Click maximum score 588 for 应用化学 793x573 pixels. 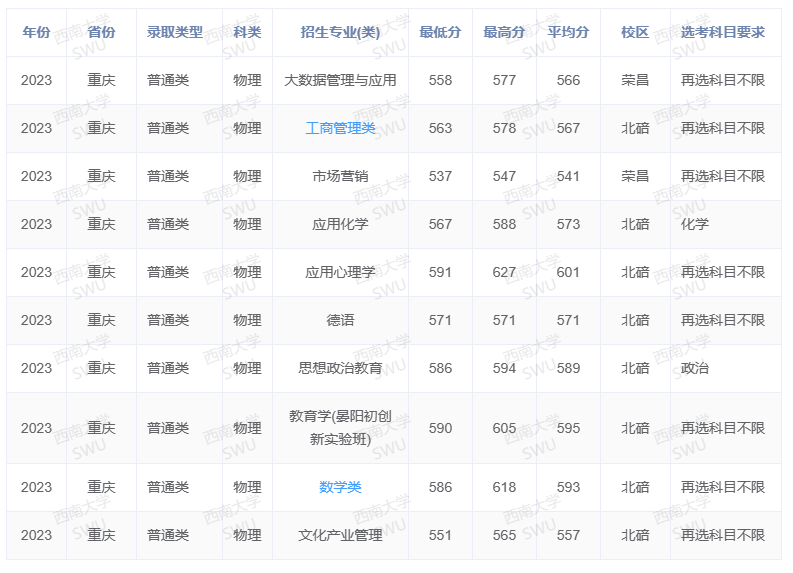[504, 224]
